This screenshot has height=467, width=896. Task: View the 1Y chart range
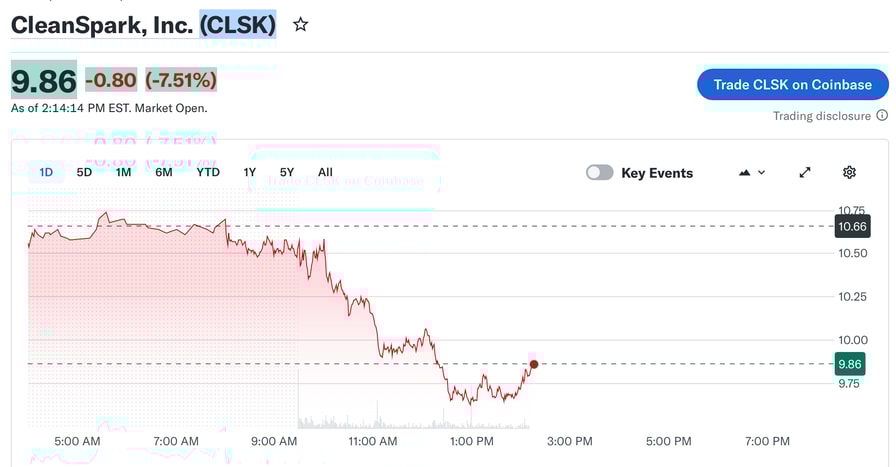pos(250,172)
